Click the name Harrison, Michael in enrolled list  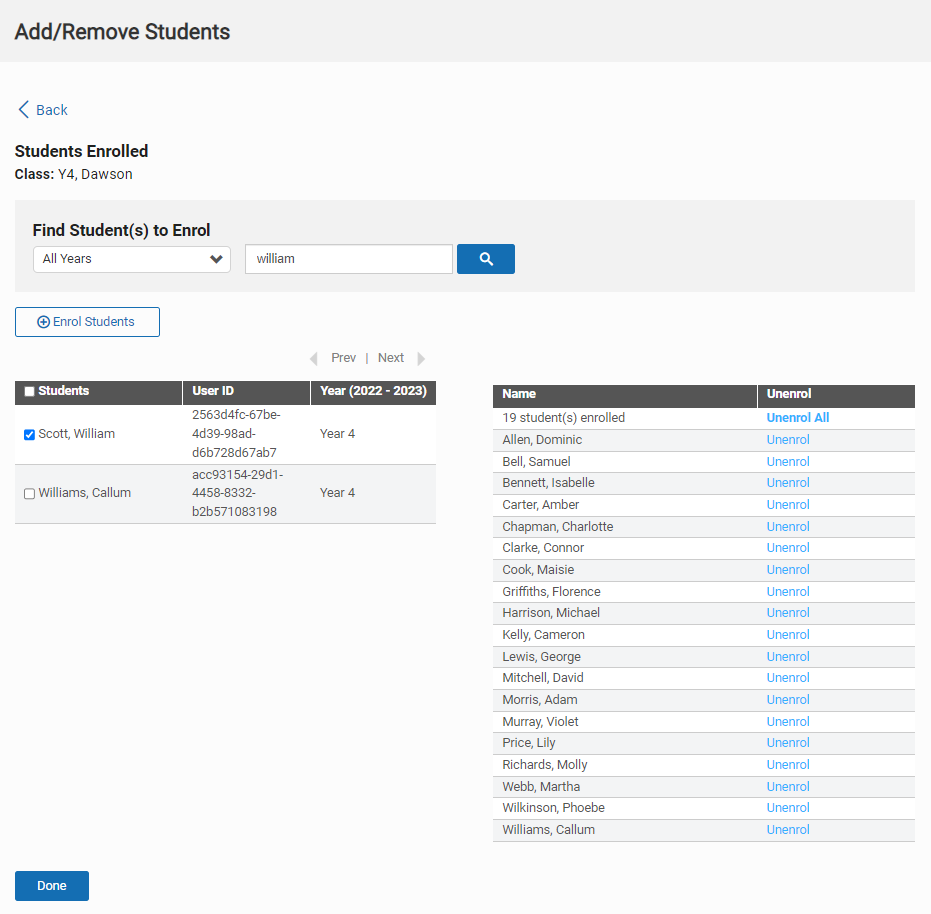pos(551,612)
